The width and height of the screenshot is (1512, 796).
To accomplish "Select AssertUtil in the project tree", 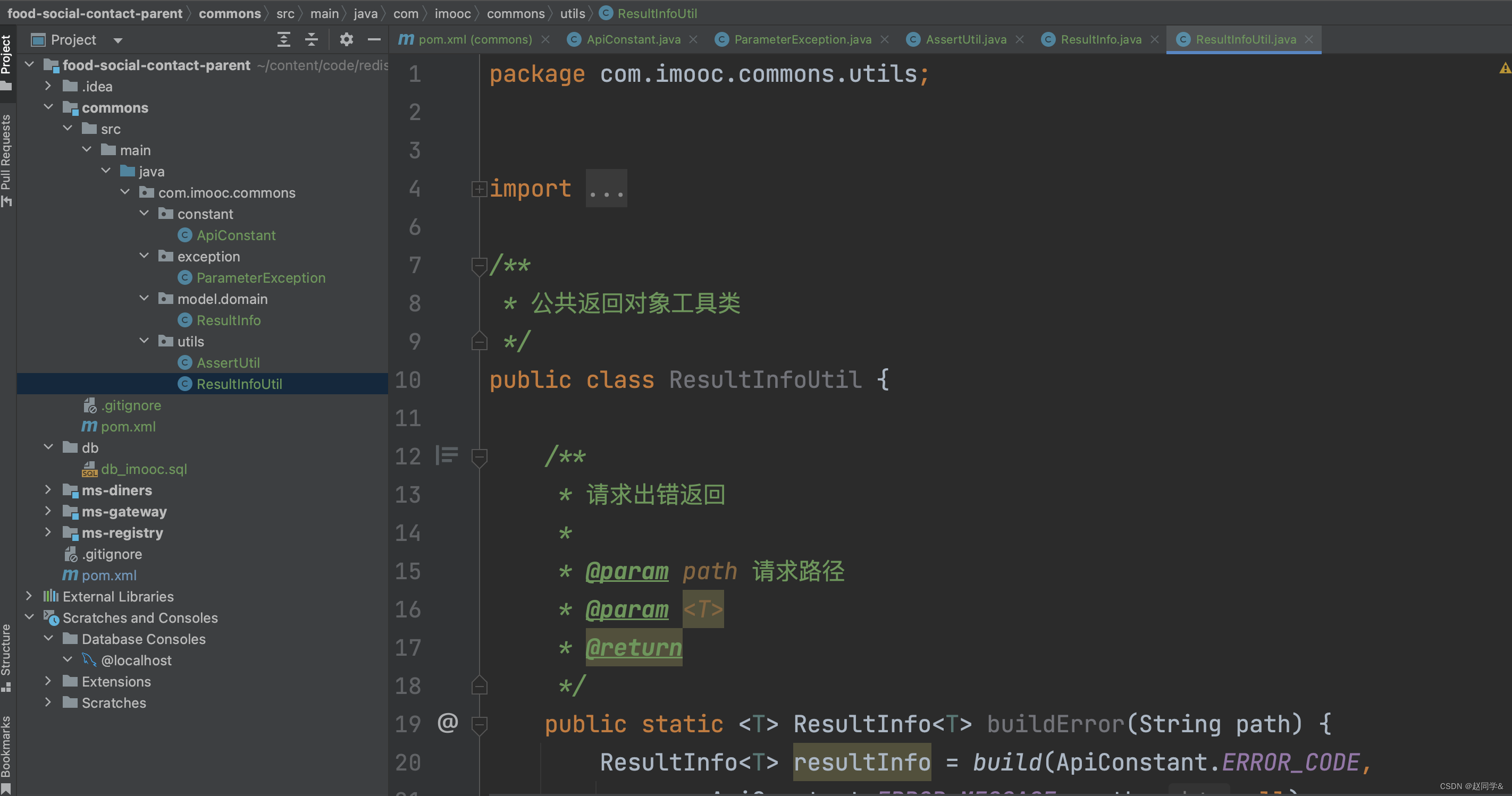I will coord(228,362).
